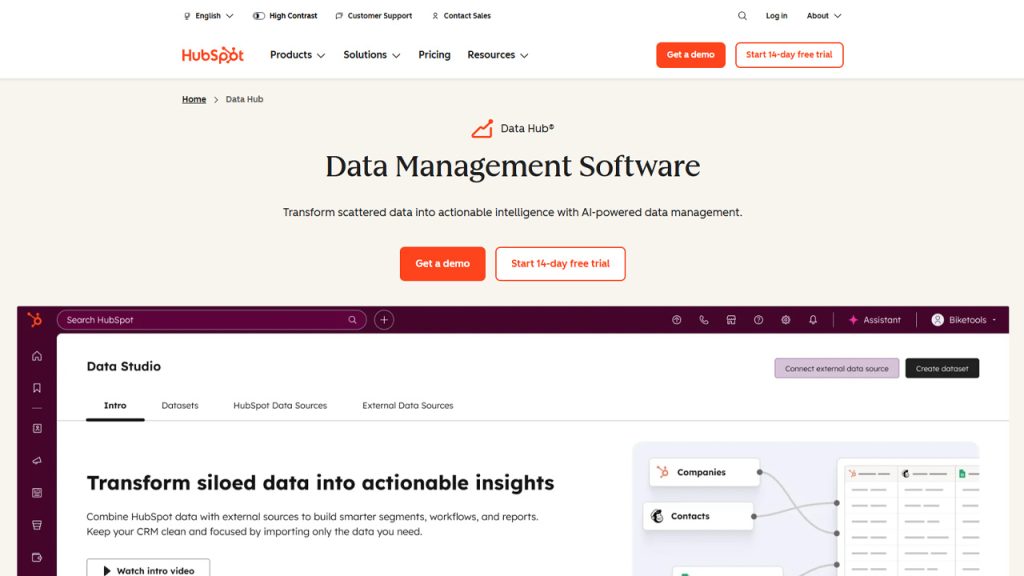Expand the Solutions menu
The height and width of the screenshot is (576, 1024).
pos(372,55)
